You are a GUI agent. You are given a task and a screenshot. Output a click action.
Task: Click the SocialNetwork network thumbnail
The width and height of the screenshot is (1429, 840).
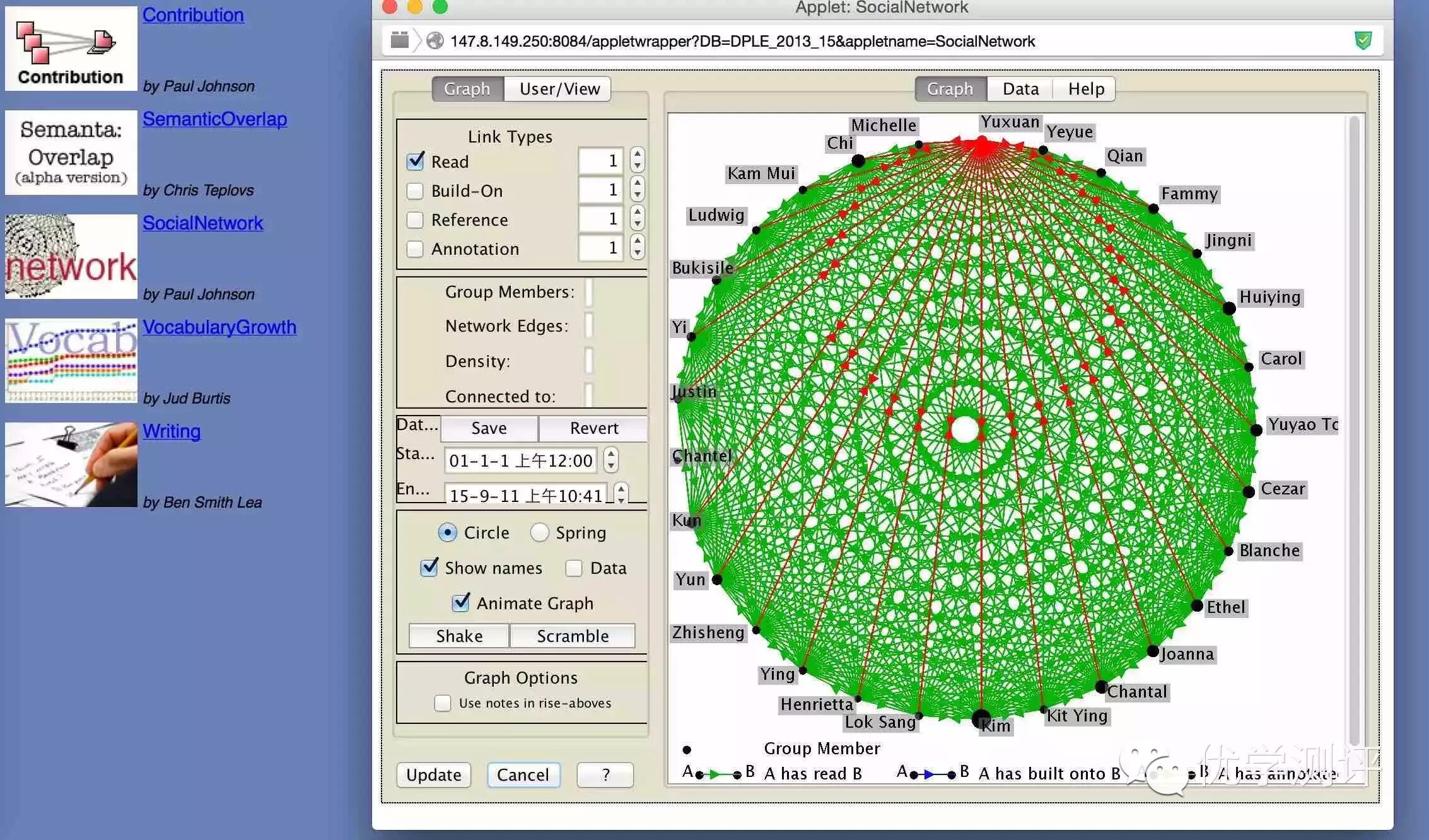(x=71, y=257)
